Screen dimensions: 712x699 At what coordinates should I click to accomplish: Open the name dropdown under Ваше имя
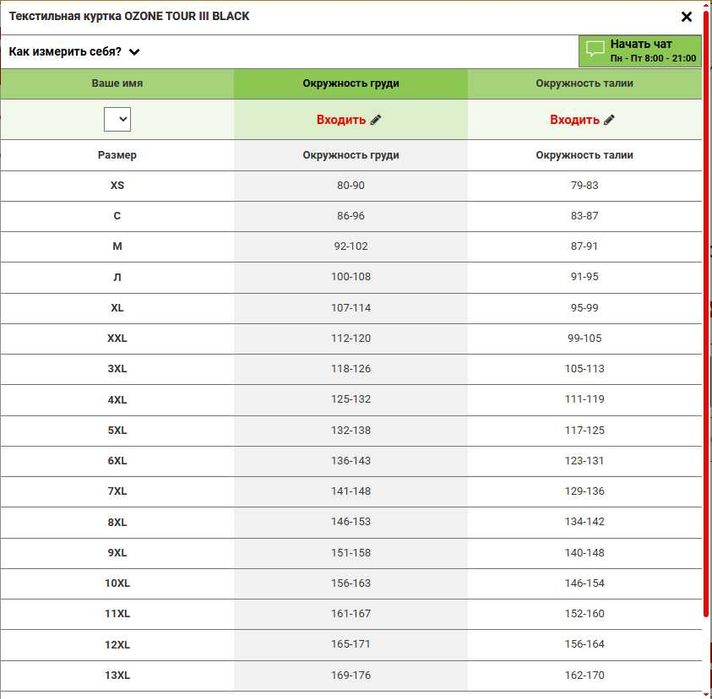[117, 119]
